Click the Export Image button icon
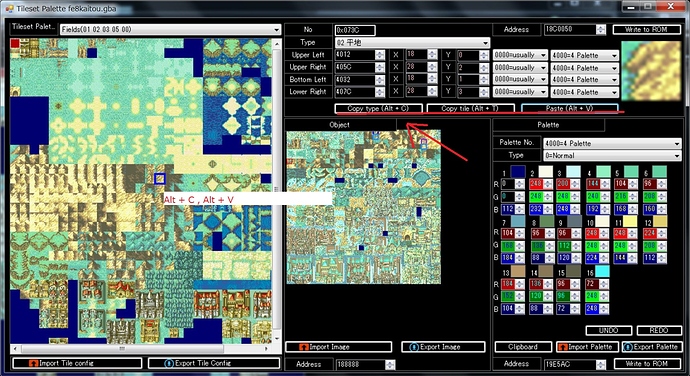 [x=414, y=347]
